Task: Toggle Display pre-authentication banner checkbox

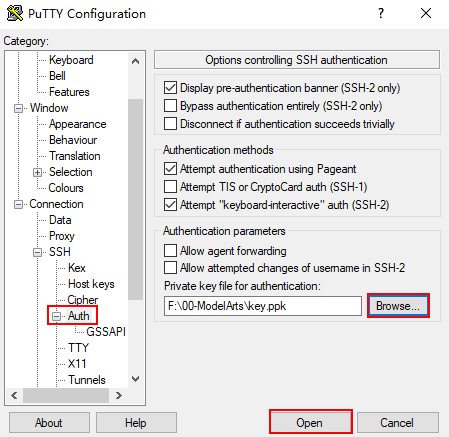Action: 170,88
